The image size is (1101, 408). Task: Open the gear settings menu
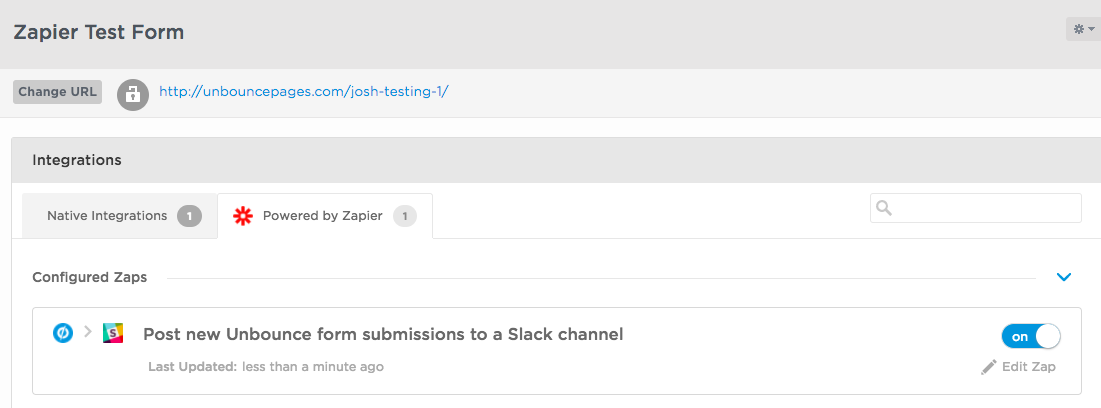1083,29
